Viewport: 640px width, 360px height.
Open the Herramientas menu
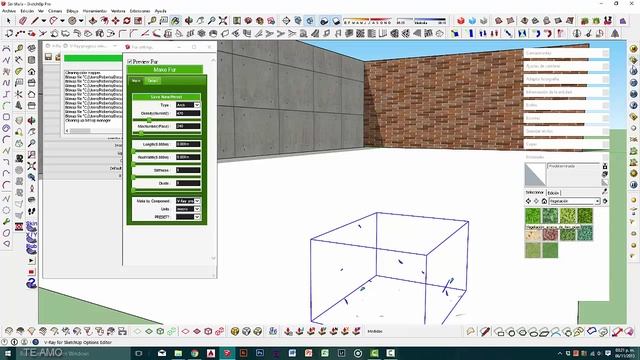(x=95, y=11)
